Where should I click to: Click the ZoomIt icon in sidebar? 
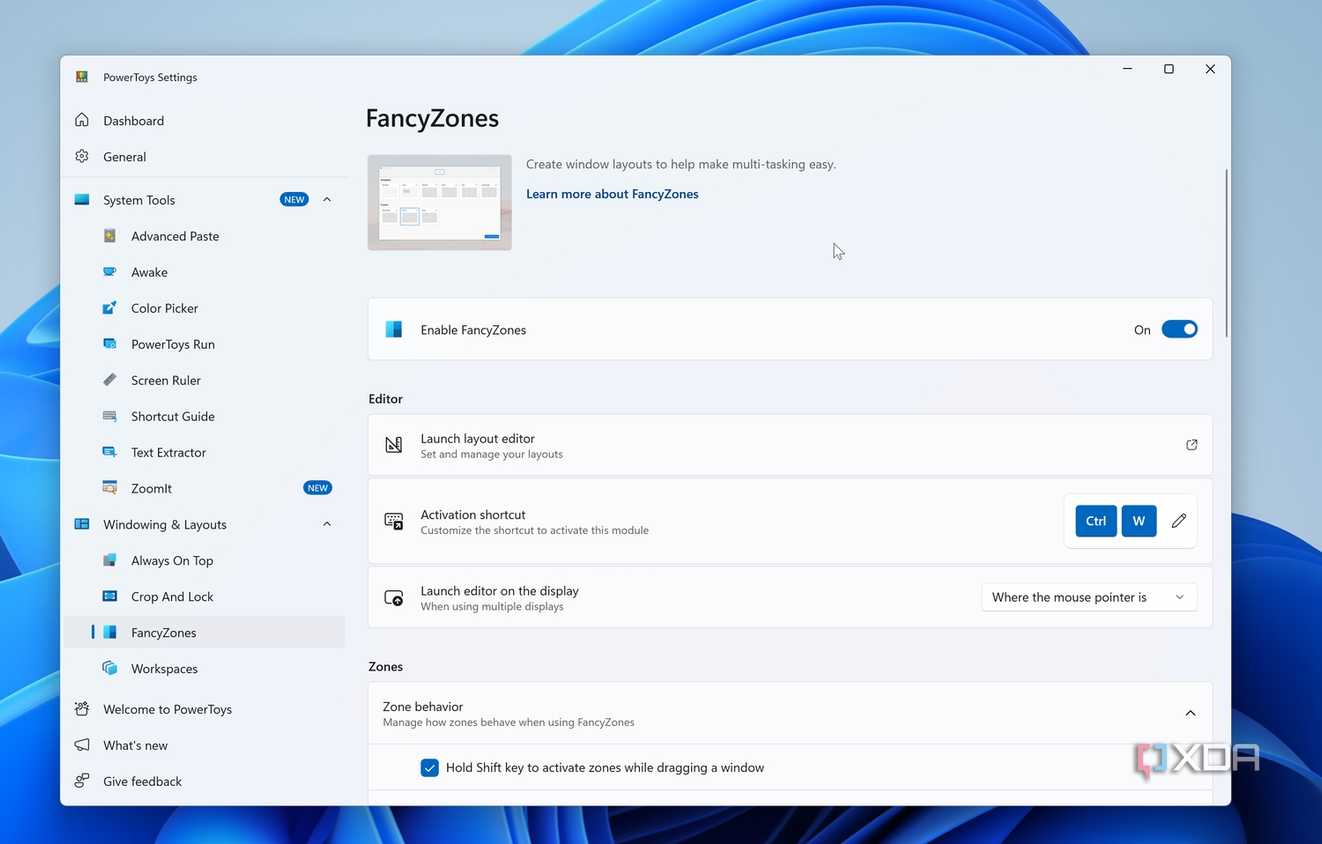pyautogui.click(x=110, y=488)
